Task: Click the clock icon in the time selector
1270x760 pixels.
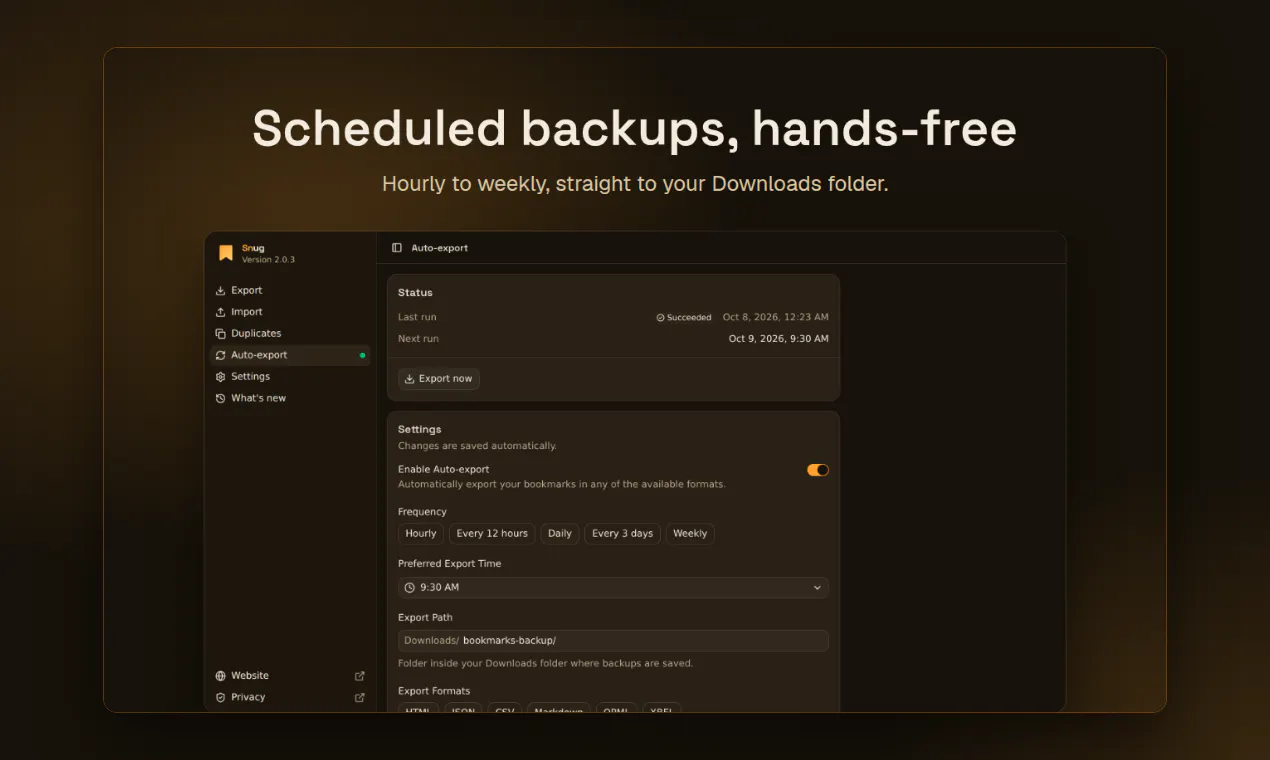Action: 410,587
